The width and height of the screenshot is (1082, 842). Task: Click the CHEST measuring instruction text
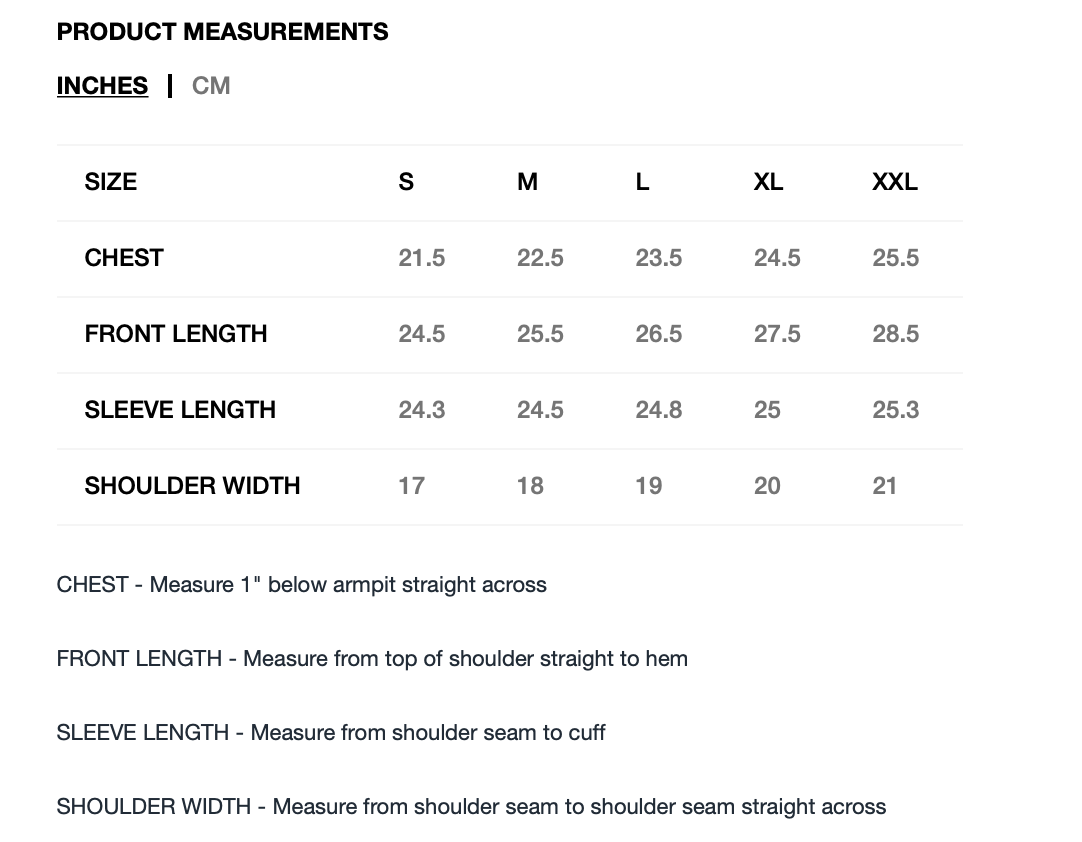point(301,584)
